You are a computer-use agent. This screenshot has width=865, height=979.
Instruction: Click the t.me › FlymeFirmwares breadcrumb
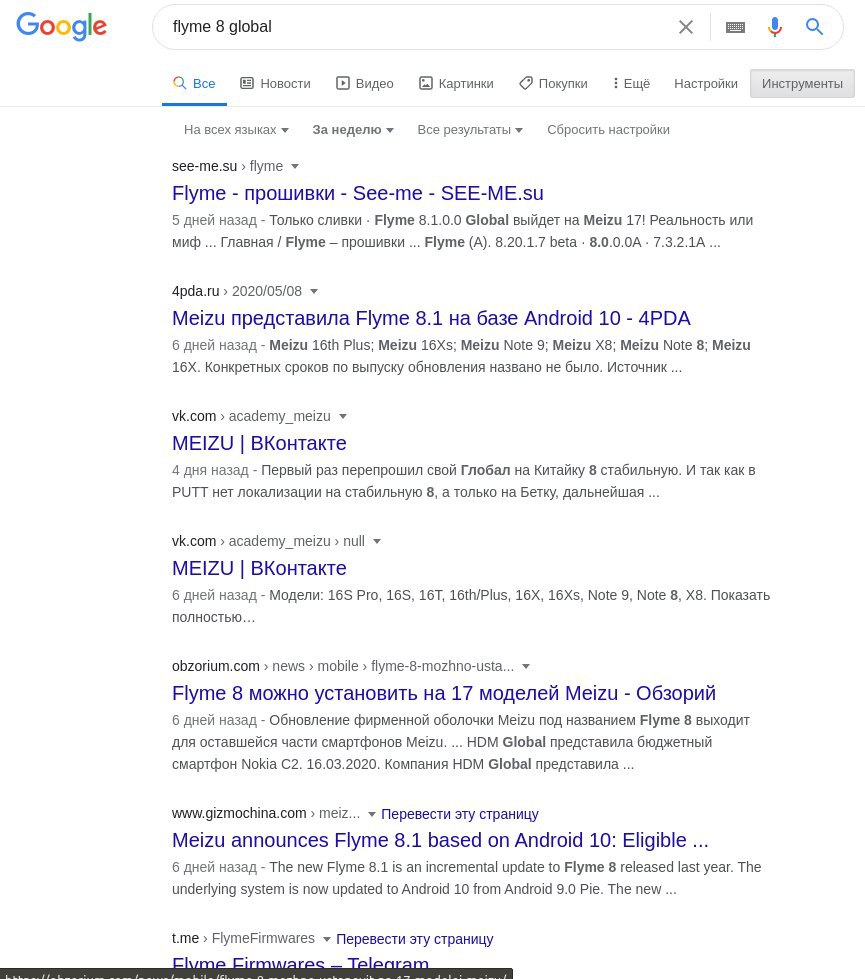244,938
